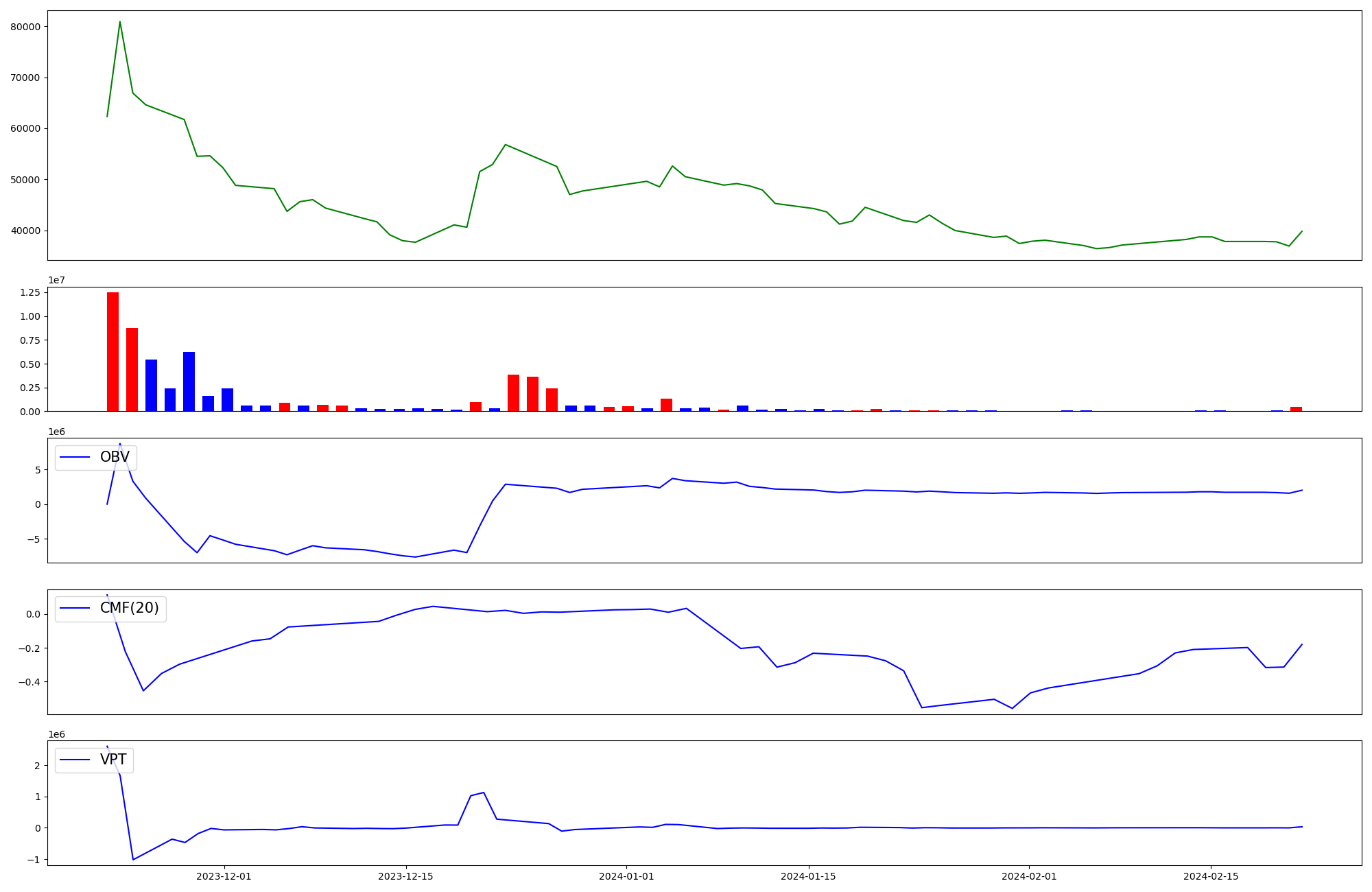Click the 2023-12-01 x-axis date label
The image size is (1372, 892).
[x=224, y=876]
